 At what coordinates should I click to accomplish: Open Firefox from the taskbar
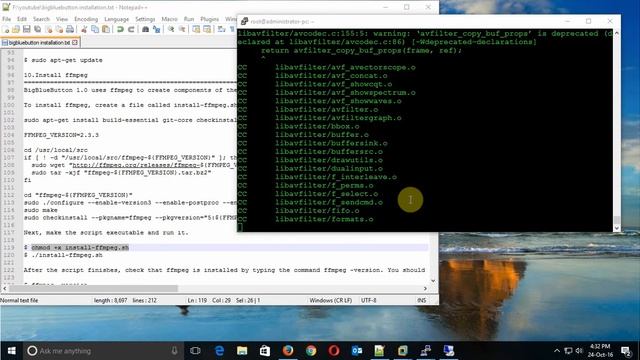coord(288,351)
